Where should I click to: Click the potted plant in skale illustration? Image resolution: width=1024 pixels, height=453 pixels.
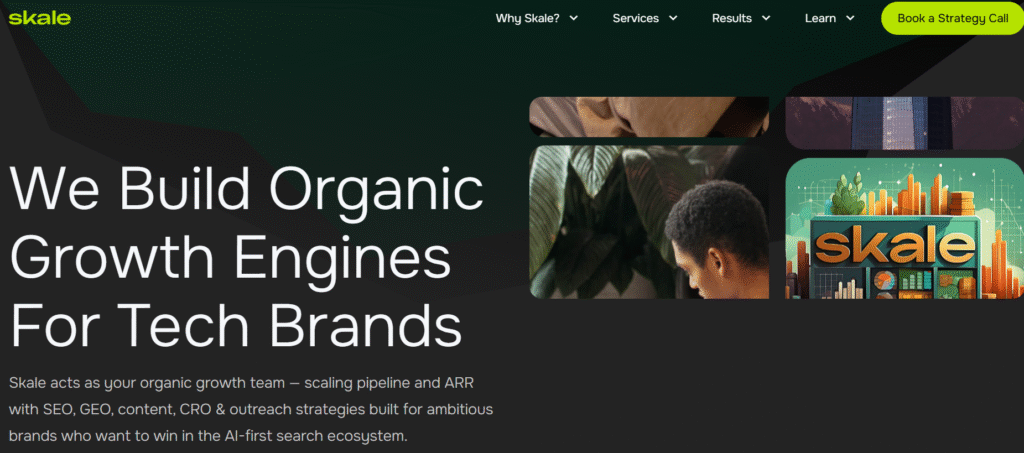848,196
